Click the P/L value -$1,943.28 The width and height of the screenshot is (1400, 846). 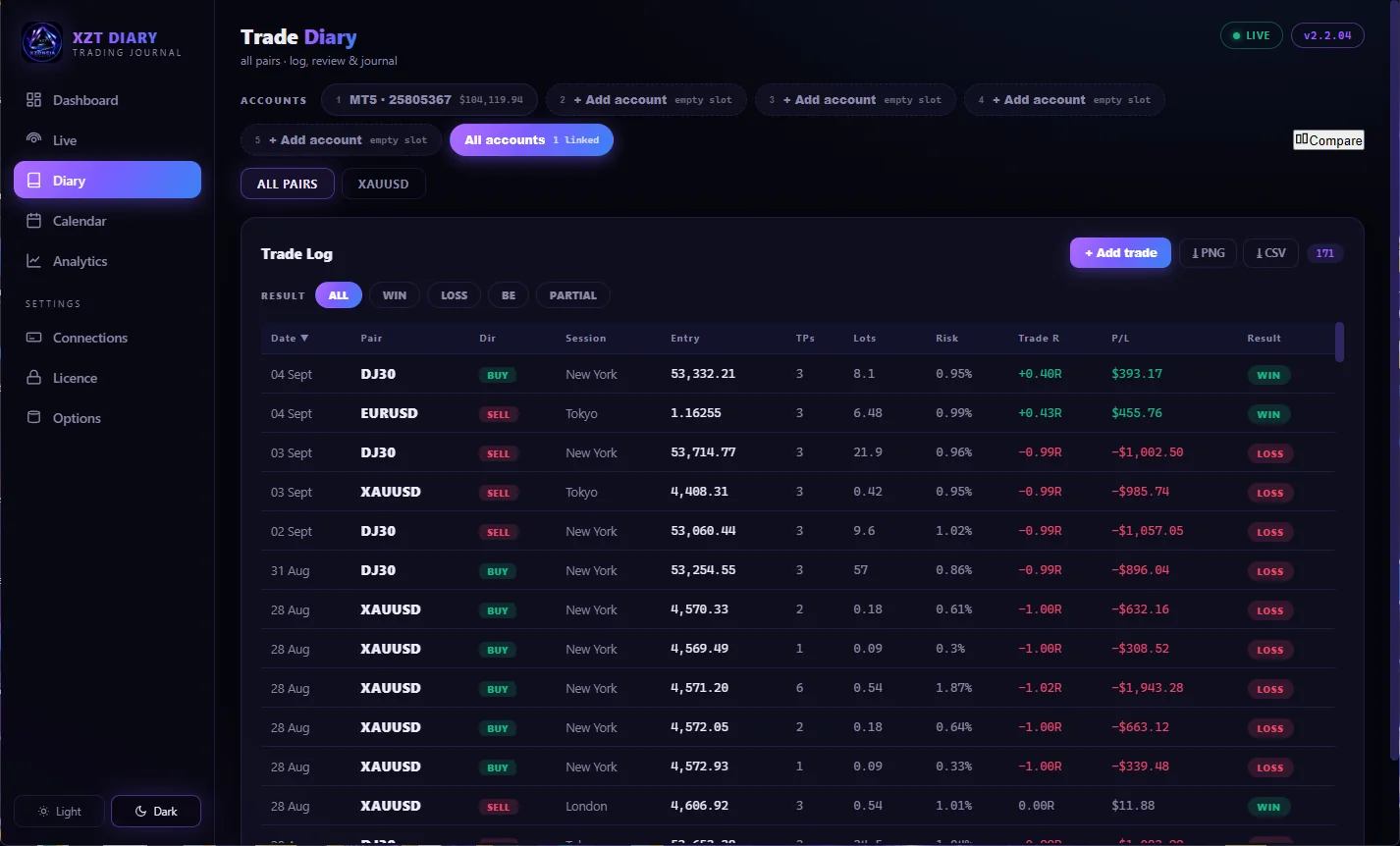(1148, 688)
